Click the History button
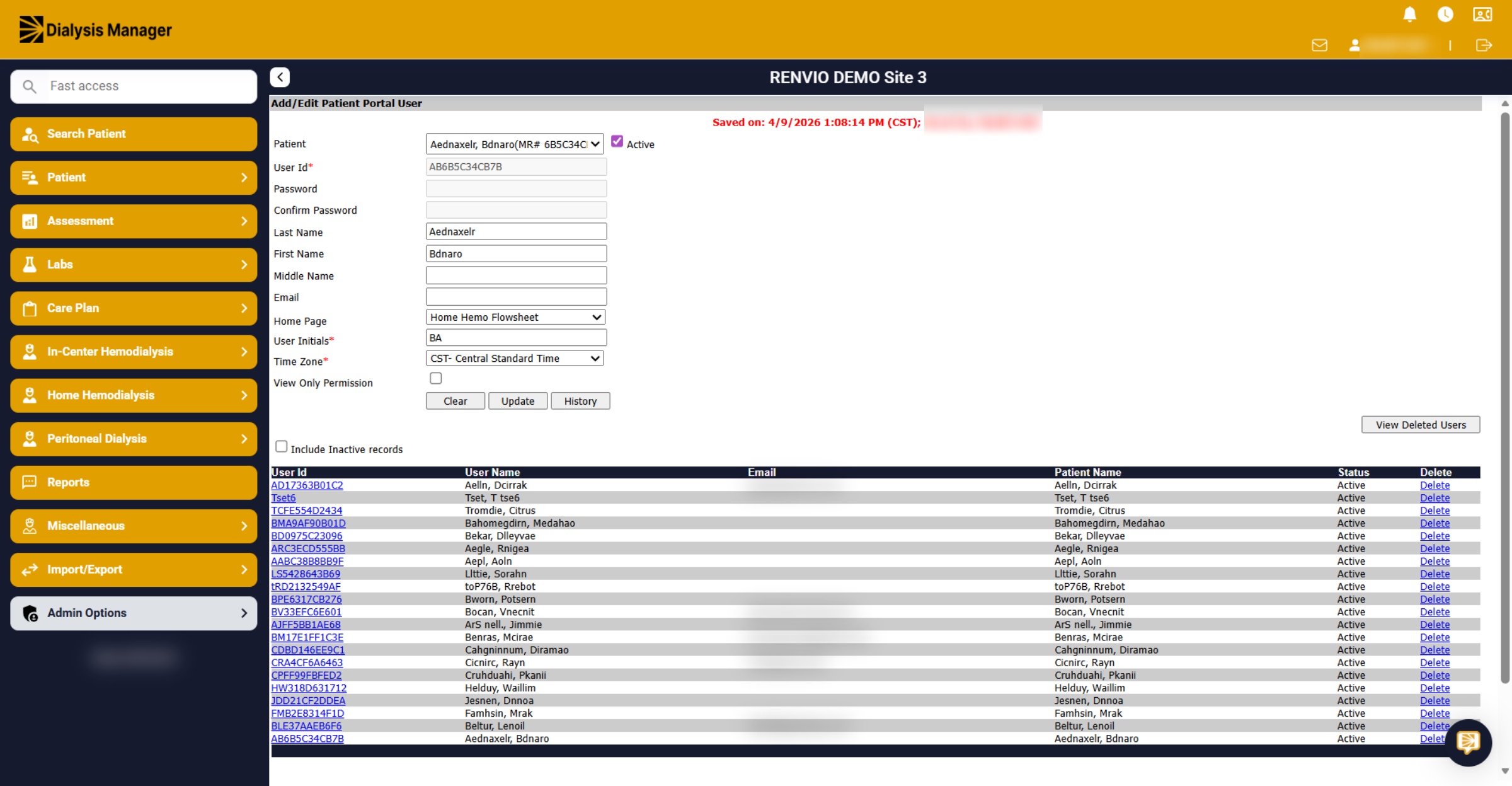This screenshot has height=786, width=1512. coord(580,401)
